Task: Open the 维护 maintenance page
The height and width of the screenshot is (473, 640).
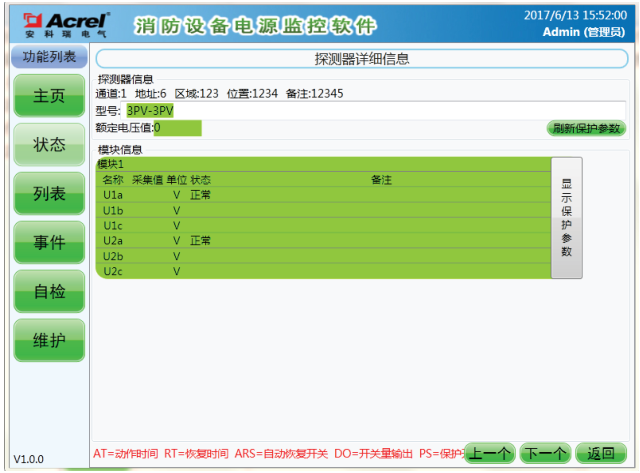Action: point(49,341)
